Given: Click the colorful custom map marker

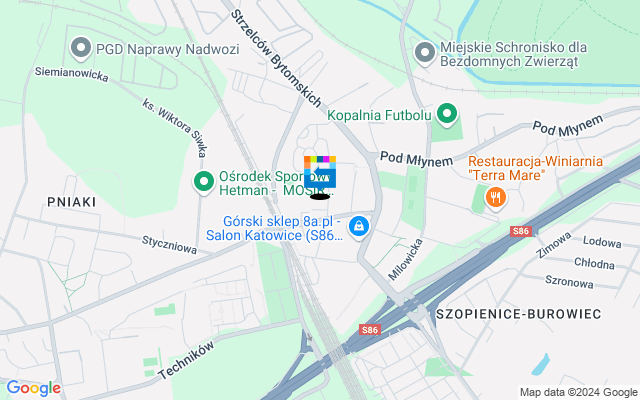Looking at the screenshot, I should [x=320, y=172].
